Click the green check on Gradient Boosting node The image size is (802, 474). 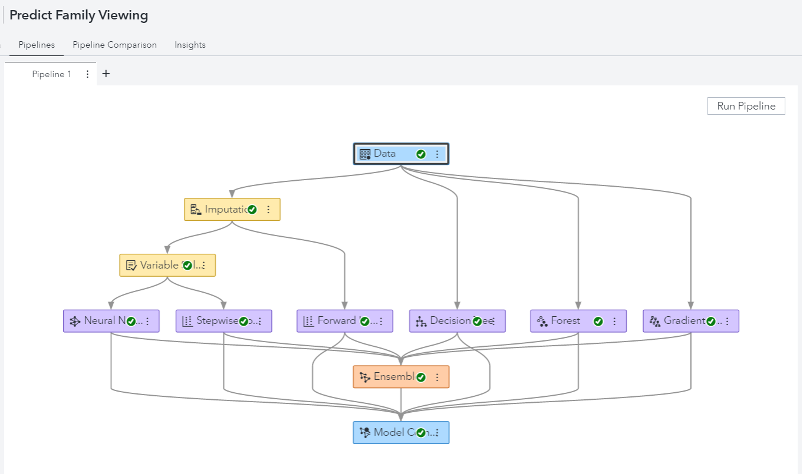point(710,321)
